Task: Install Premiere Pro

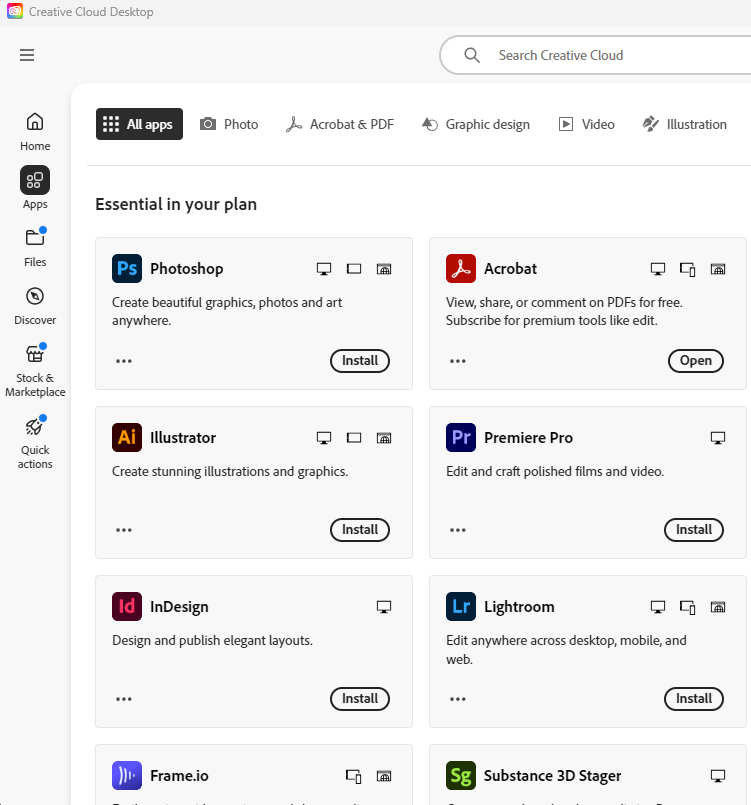Action: point(694,529)
